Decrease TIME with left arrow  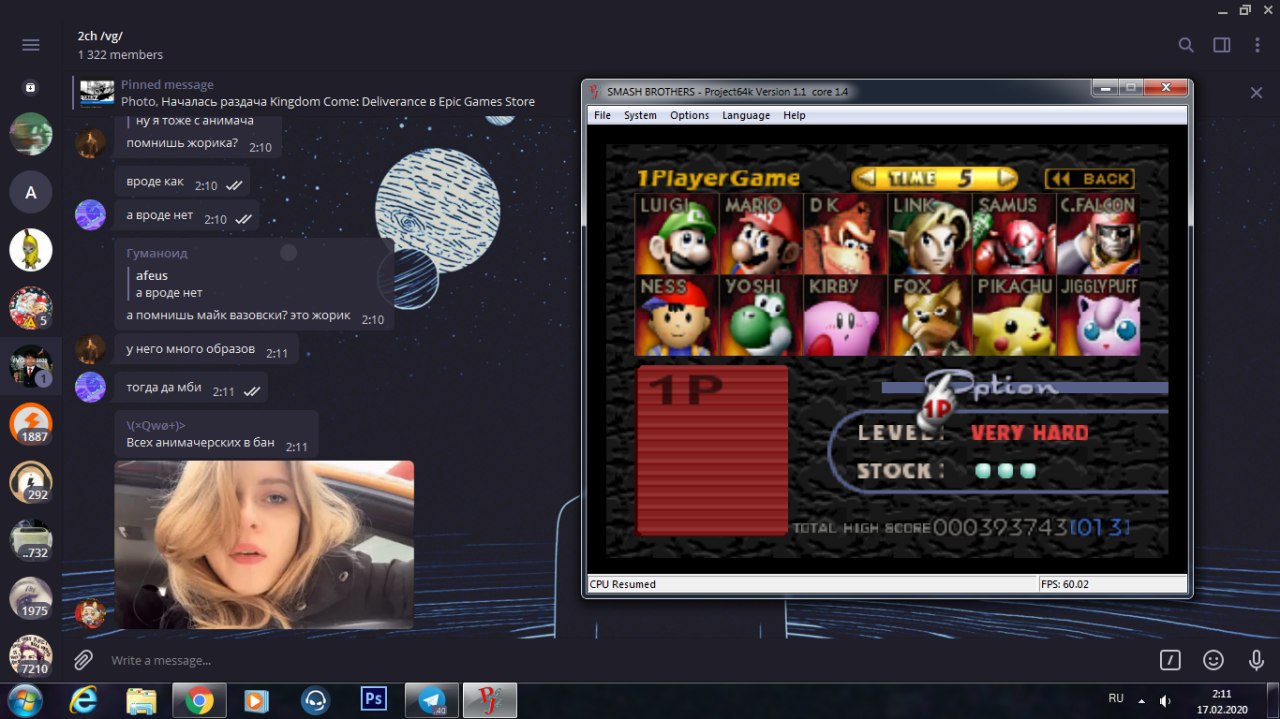pyautogui.click(x=867, y=178)
